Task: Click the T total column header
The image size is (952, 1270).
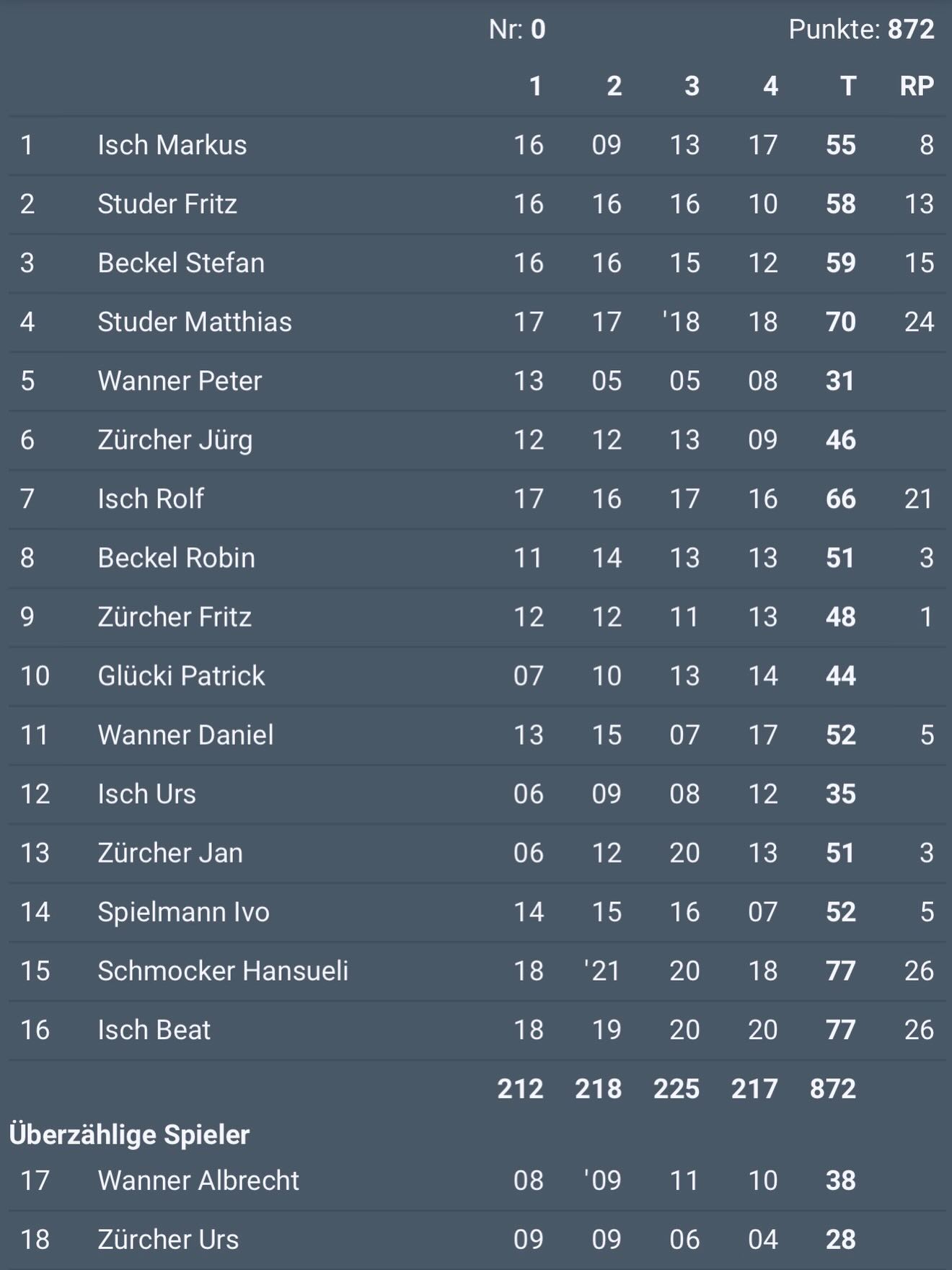Action: click(847, 87)
